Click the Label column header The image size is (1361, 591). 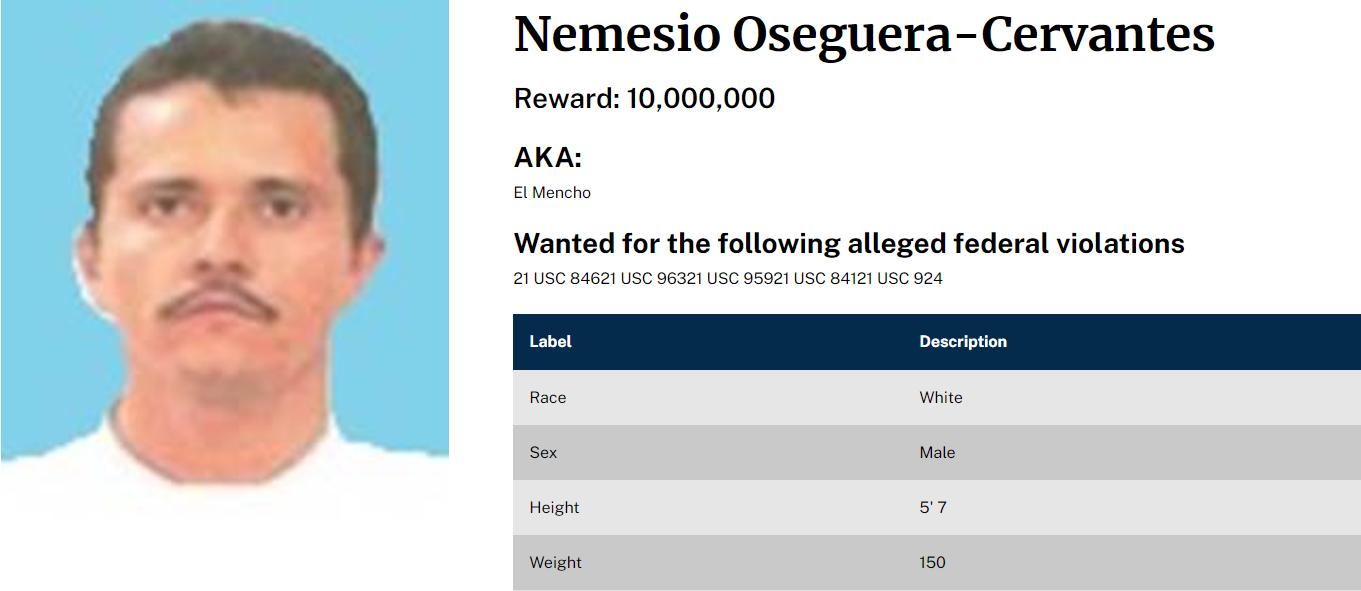[x=550, y=342]
